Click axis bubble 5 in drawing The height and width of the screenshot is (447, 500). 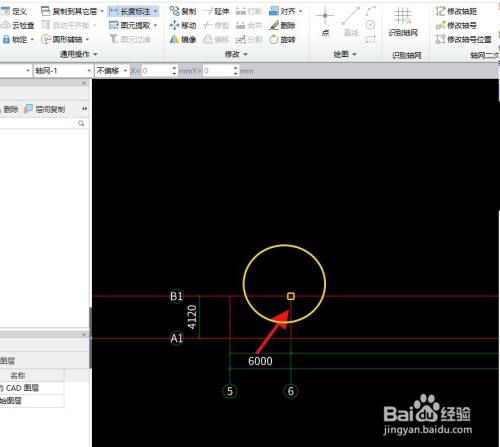[x=230, y=391]
